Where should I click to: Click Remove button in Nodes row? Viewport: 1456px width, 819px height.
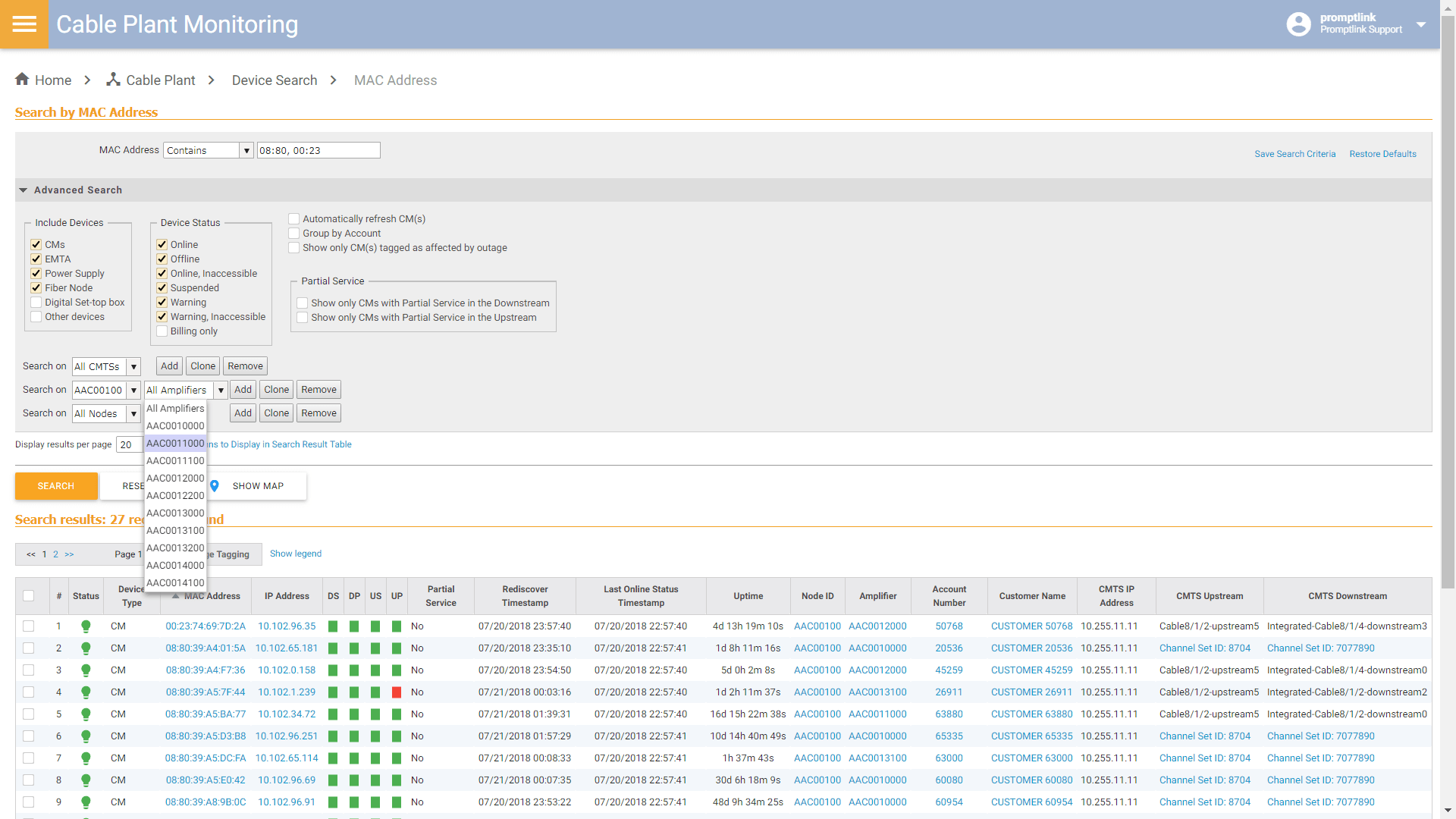(x=318, y=413)
